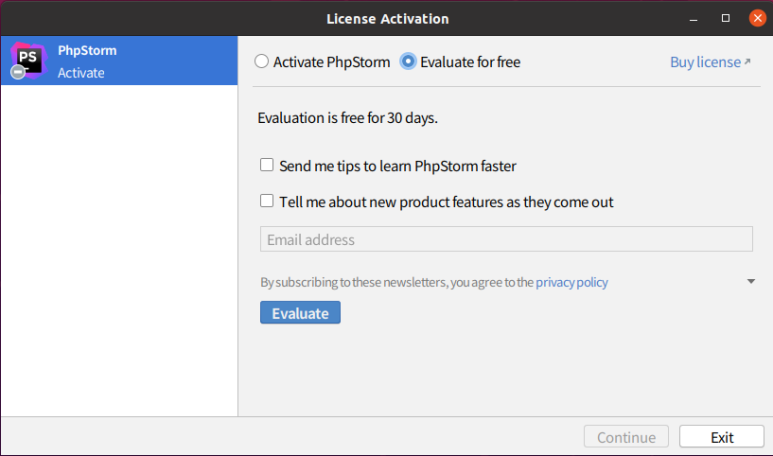Close the License Activation dialog

click(x=757, y=18)
